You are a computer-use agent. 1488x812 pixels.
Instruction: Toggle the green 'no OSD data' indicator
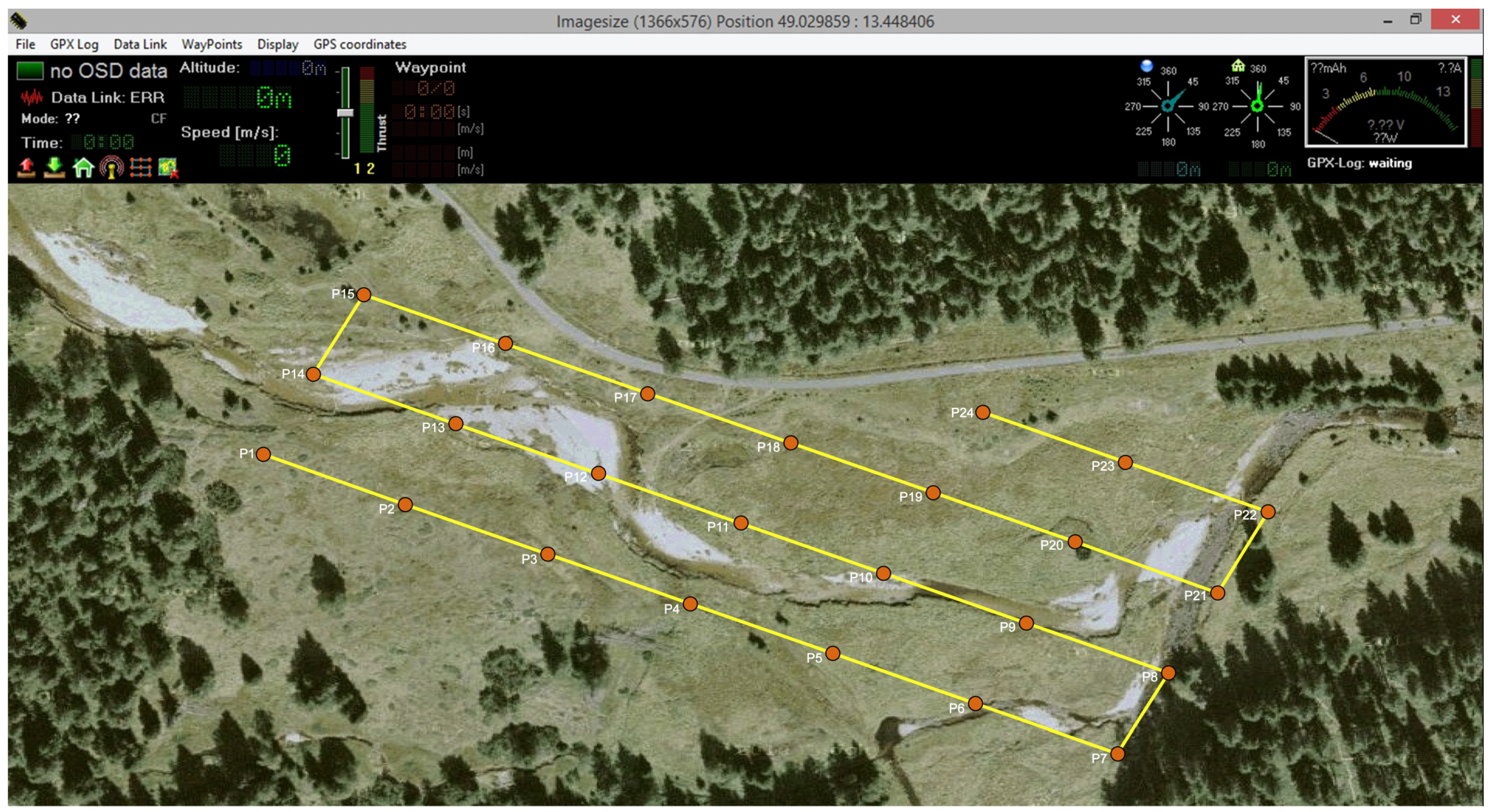29,71
